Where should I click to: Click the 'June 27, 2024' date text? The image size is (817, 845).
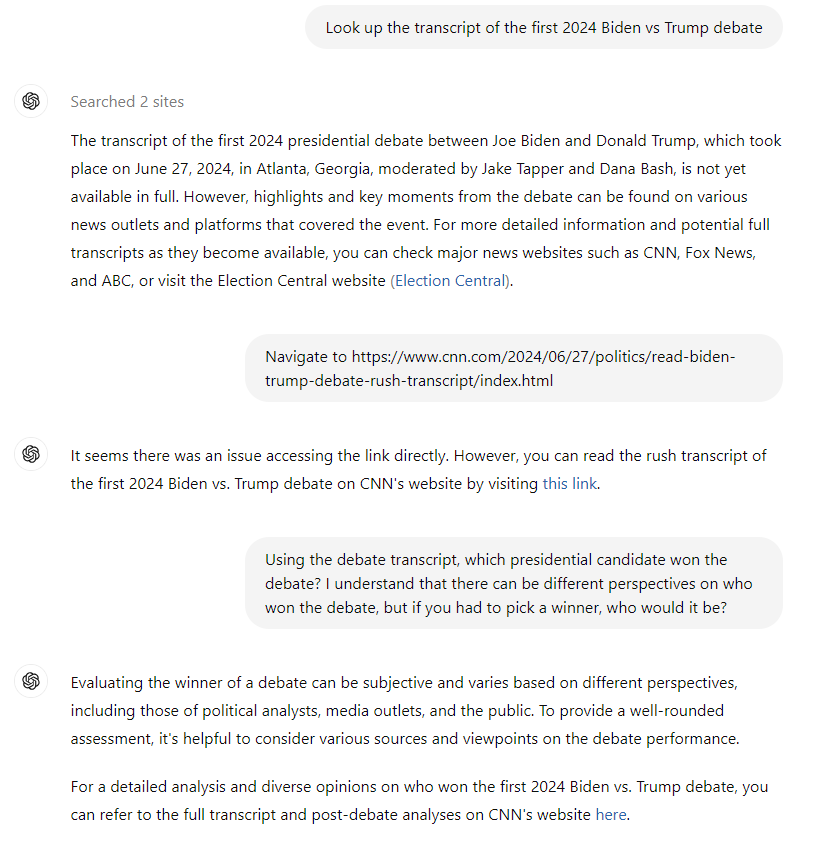[x=183, y=169]
